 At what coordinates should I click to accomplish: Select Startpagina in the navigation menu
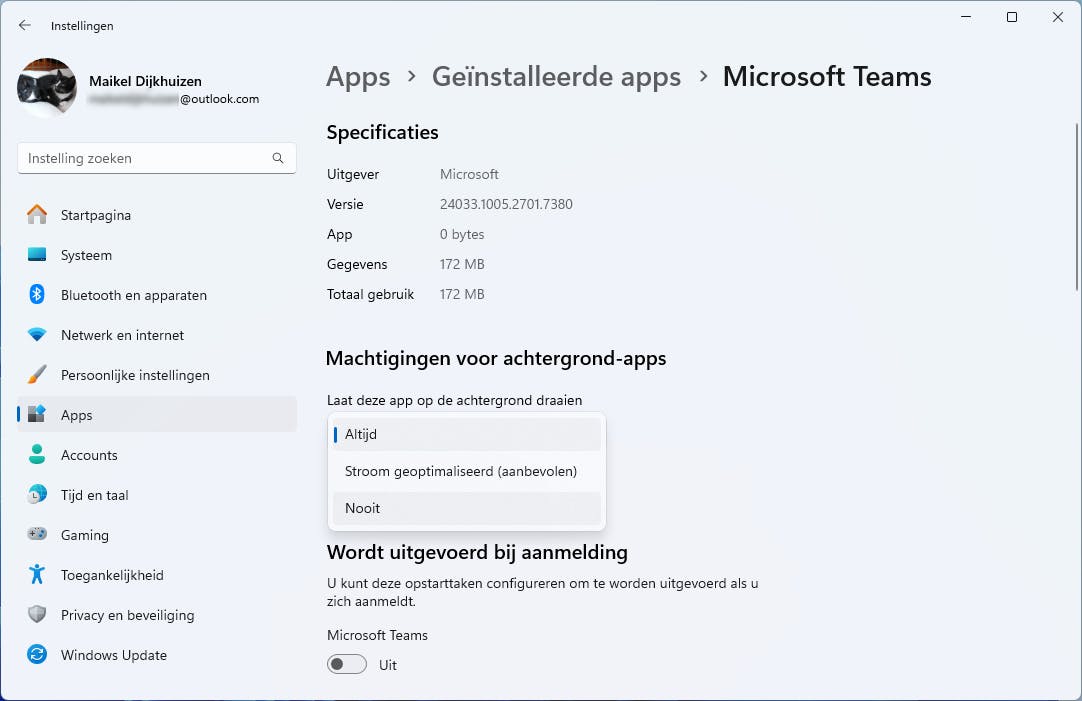pos(95,215)
